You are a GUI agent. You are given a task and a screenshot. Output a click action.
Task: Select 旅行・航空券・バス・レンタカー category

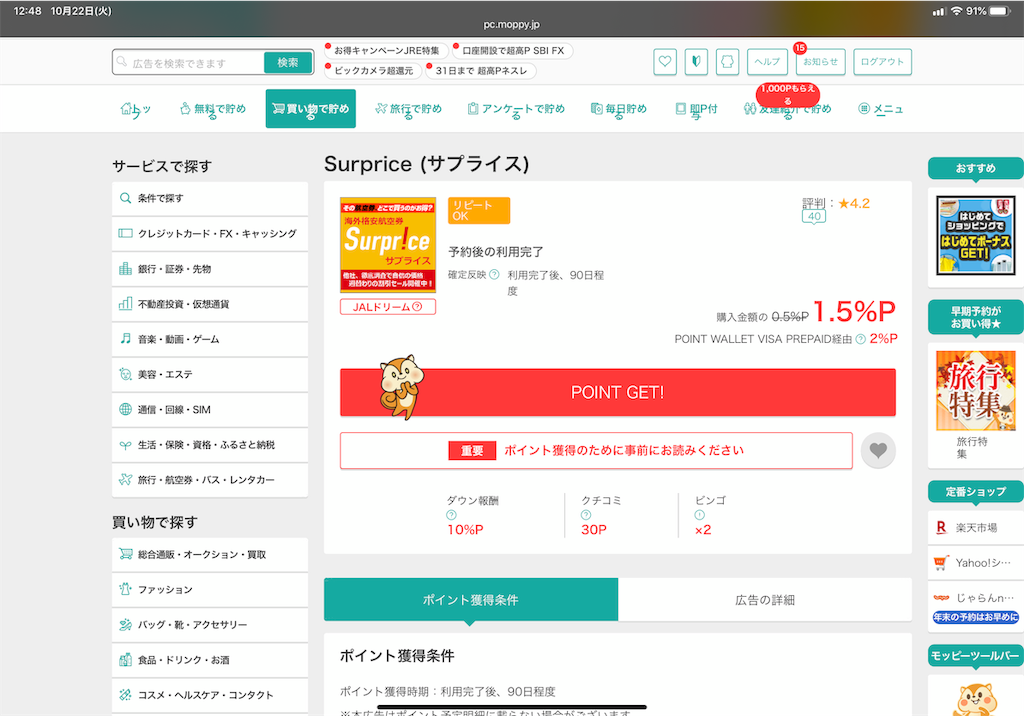click(210, 480)
